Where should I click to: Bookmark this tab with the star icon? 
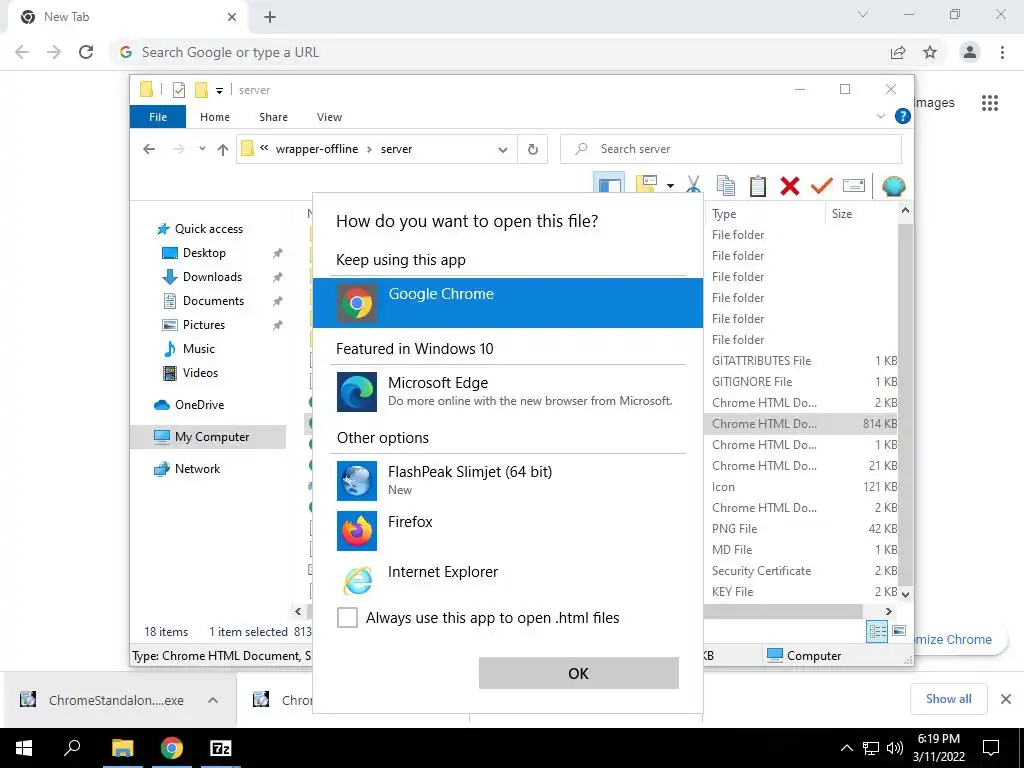pyautogui.click(x=930, y=52)
